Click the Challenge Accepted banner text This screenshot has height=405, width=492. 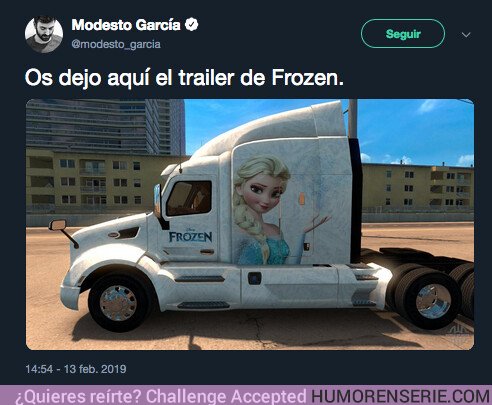226,396
